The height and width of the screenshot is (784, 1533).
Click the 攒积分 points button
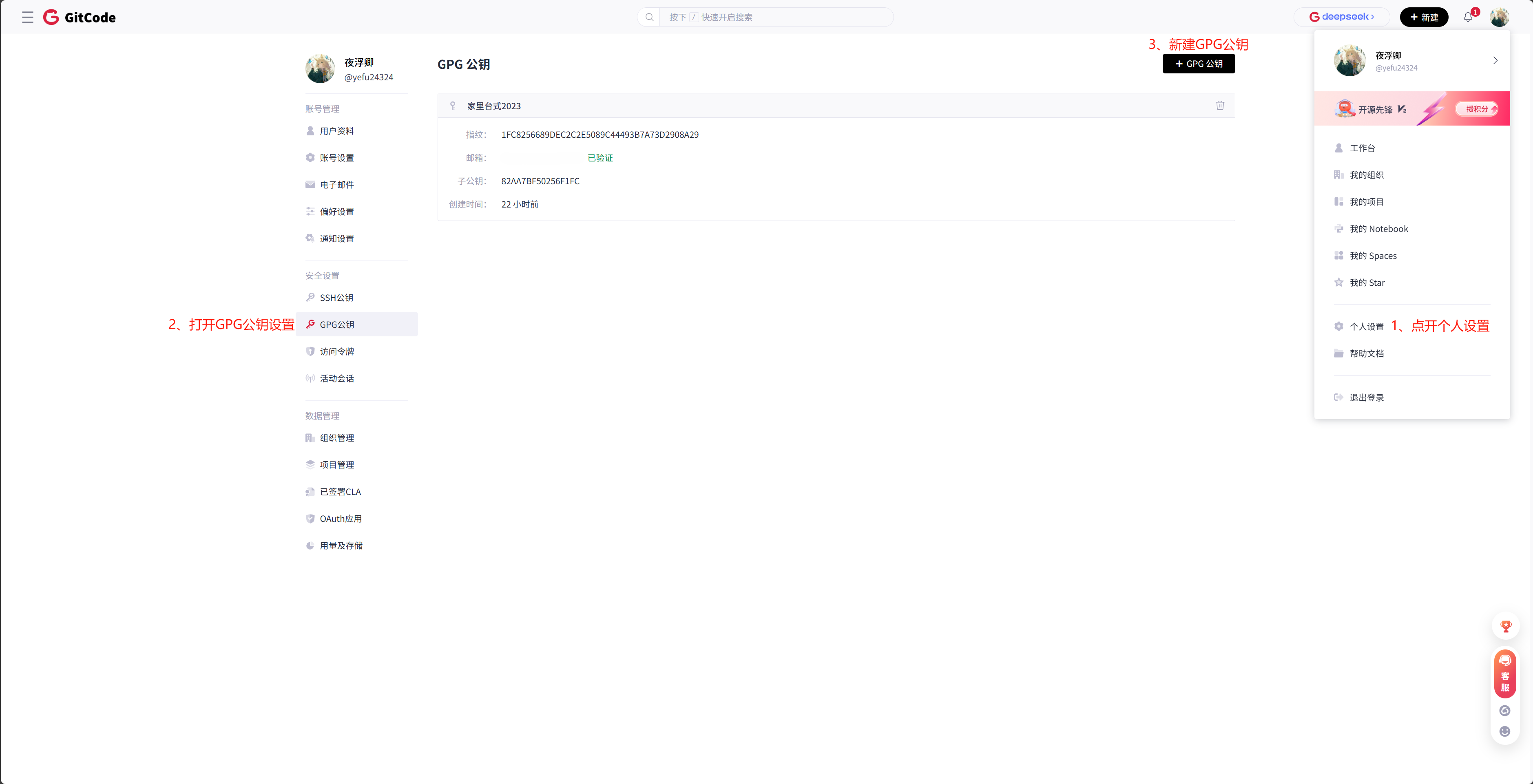[x=1477, y=109]
